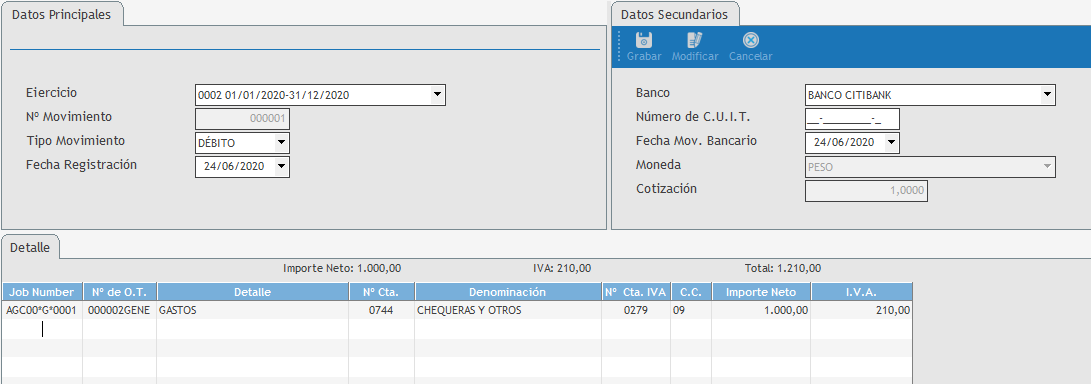This screenshot has height=384, width=1091.
Task: Click the I.V.A. column header
Action: pos(861,292)
